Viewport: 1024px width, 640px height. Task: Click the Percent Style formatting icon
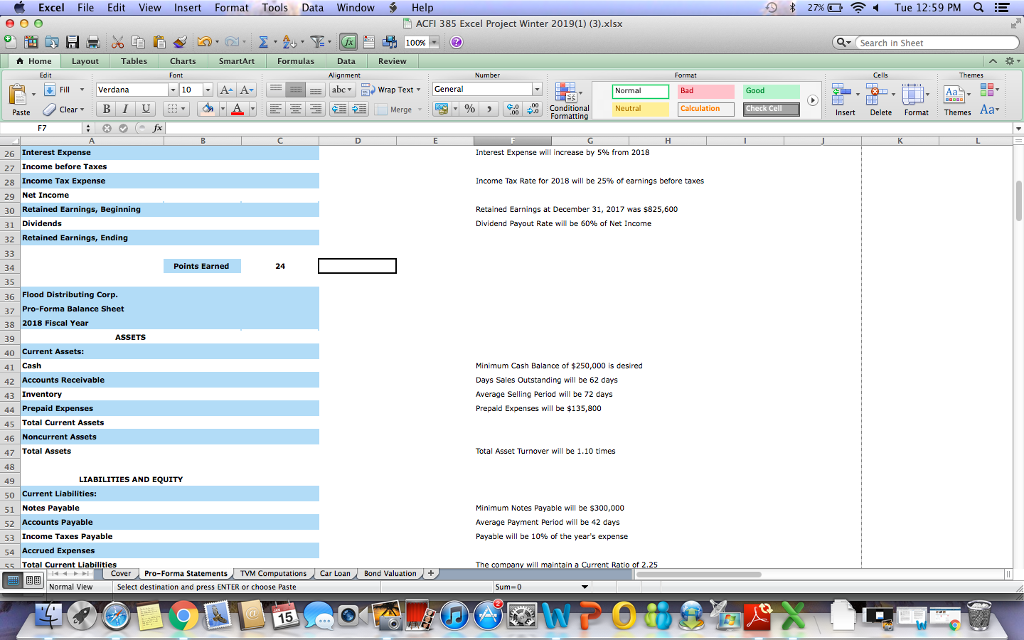coord(469,108)
